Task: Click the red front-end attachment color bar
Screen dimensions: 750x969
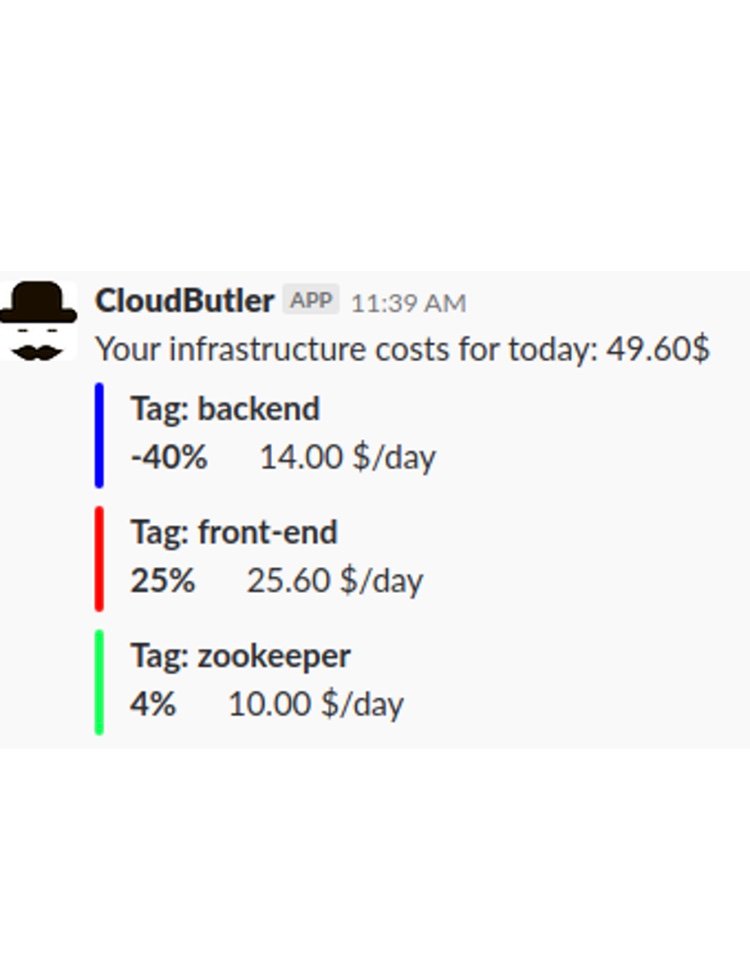Action: point(99,559)
